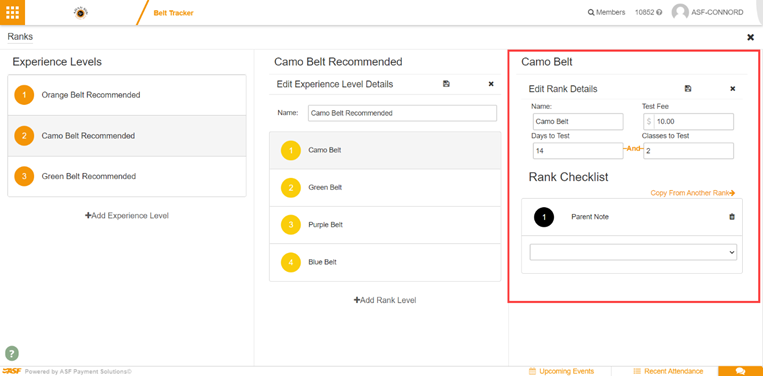This screenshot has width=763, height=376.
Task: Click ASF logo in footer
Action: (x=11, y=371)
